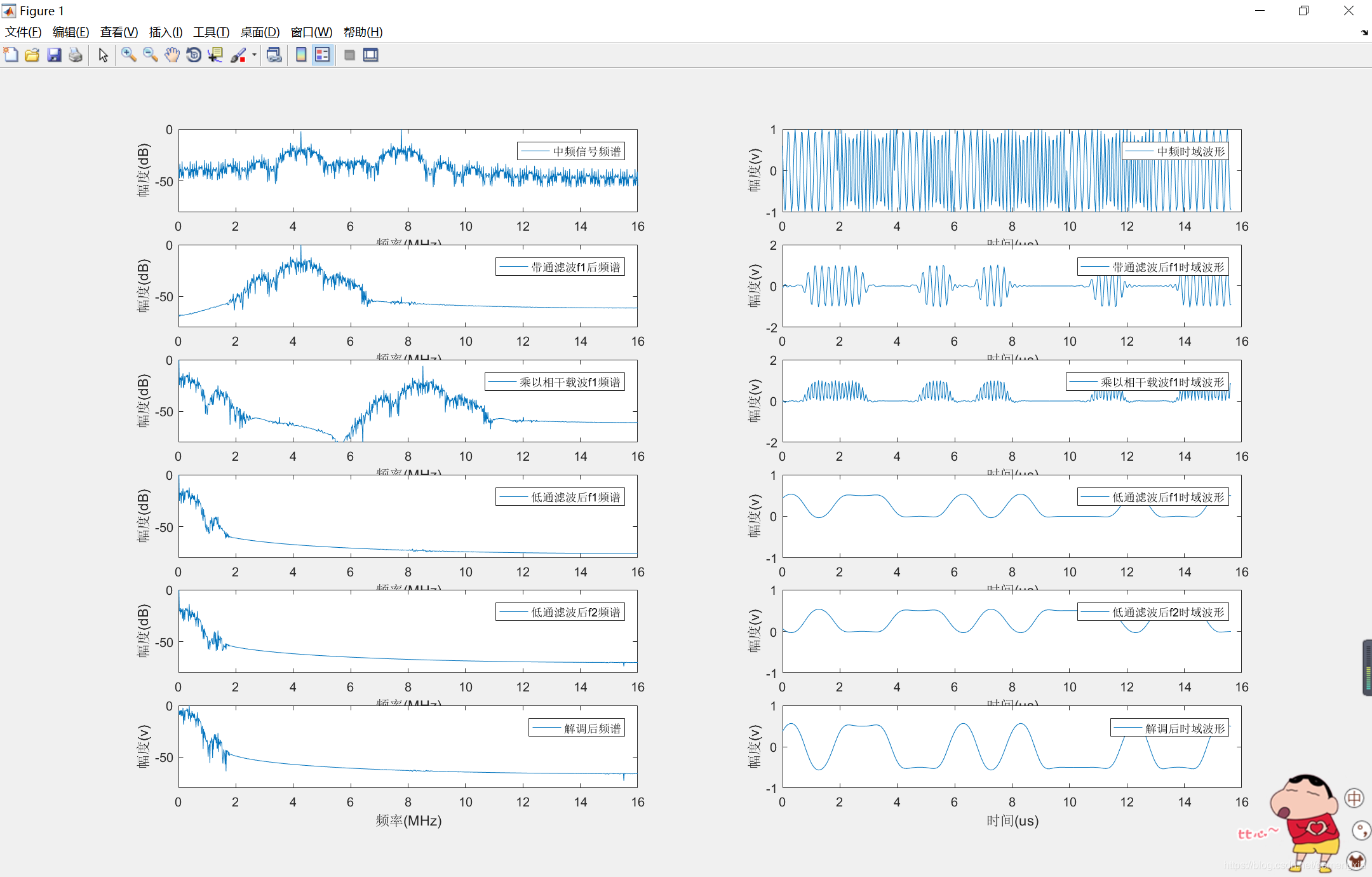Select the Zoom Out magnifier tool
Screen dimensions: 1372x877
tap(151, 55)
